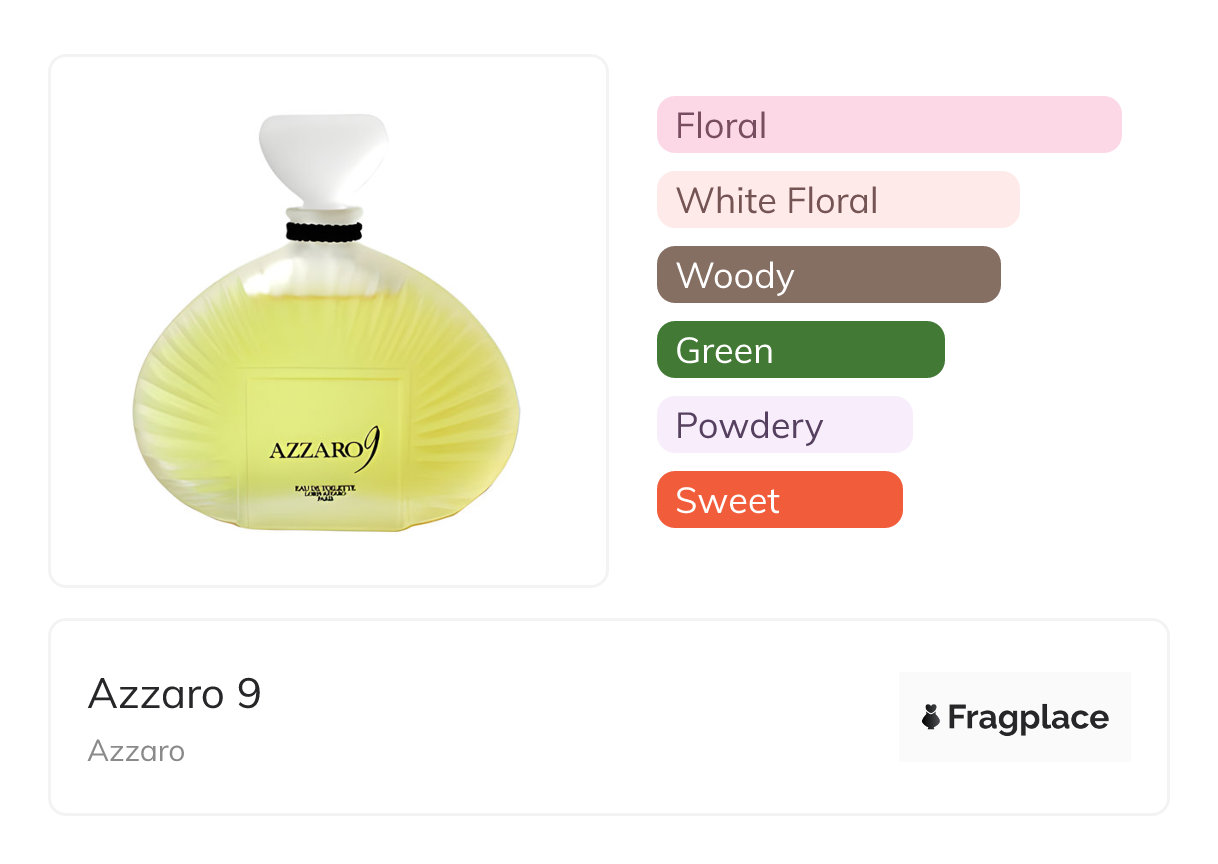
Task: Click the Fragplace logo icon
Action: (931, 717)
